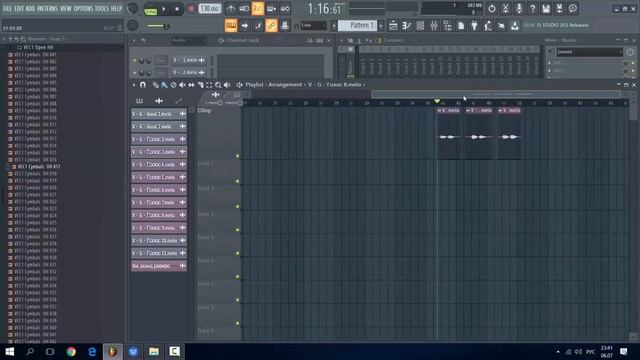
Task: Open the VIEW menu
Action: (66, 8)
